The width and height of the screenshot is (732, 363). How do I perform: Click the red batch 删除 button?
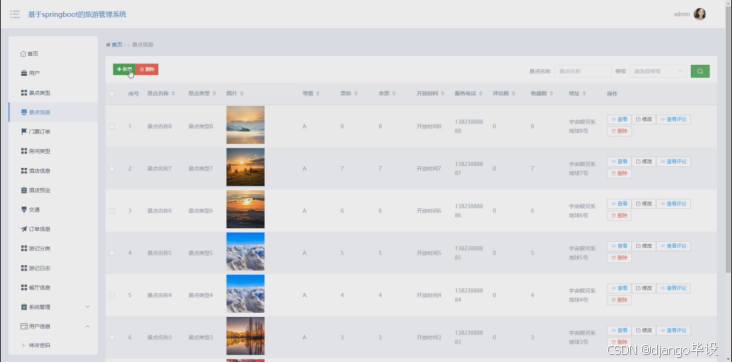[147, 69]
